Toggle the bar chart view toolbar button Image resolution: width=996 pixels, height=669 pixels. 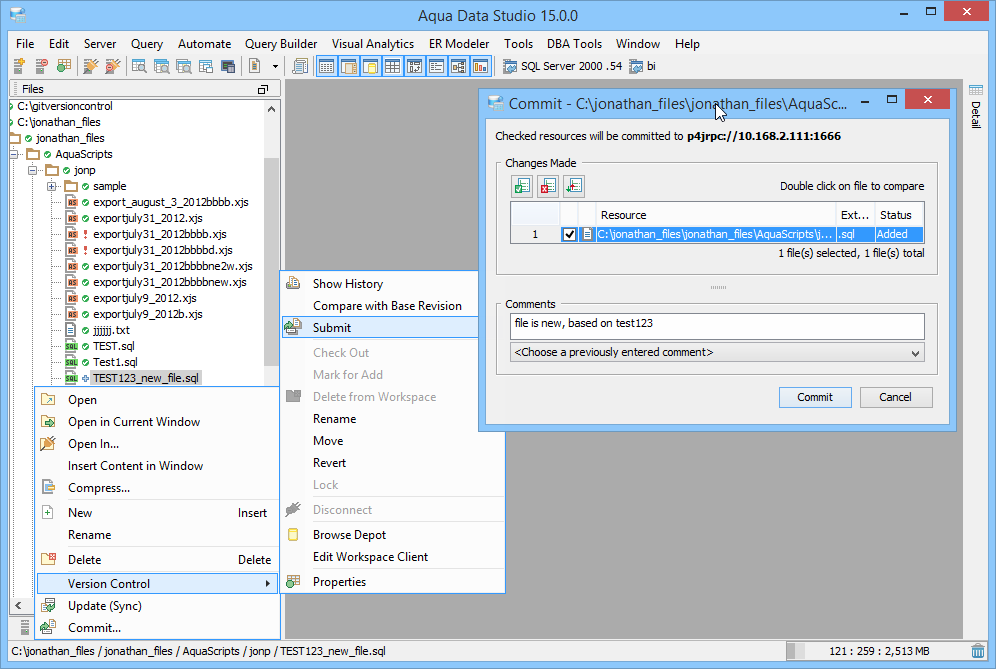click(480, 66)
